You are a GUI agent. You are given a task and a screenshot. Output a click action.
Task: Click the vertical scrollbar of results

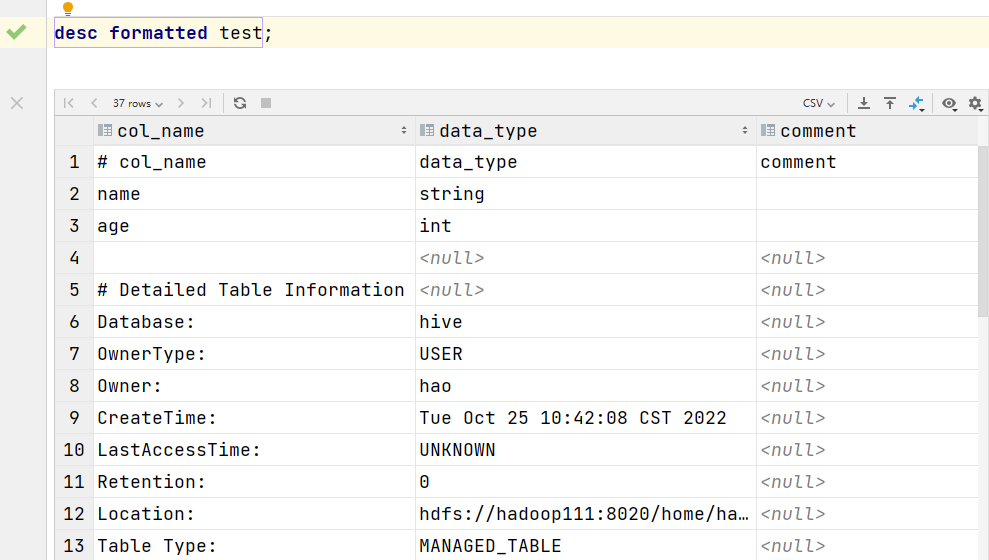[x=983, y=231]
